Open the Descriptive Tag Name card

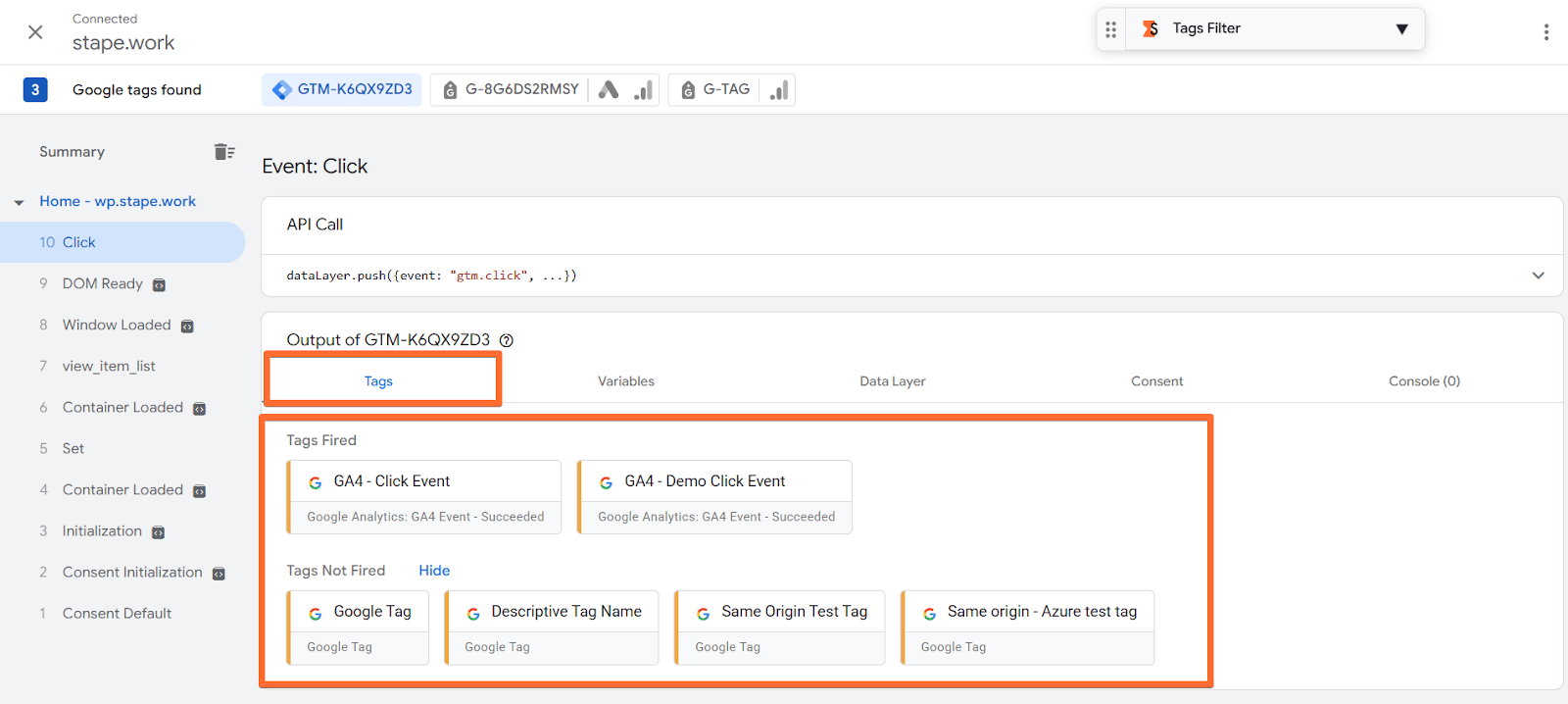(552, 628)
